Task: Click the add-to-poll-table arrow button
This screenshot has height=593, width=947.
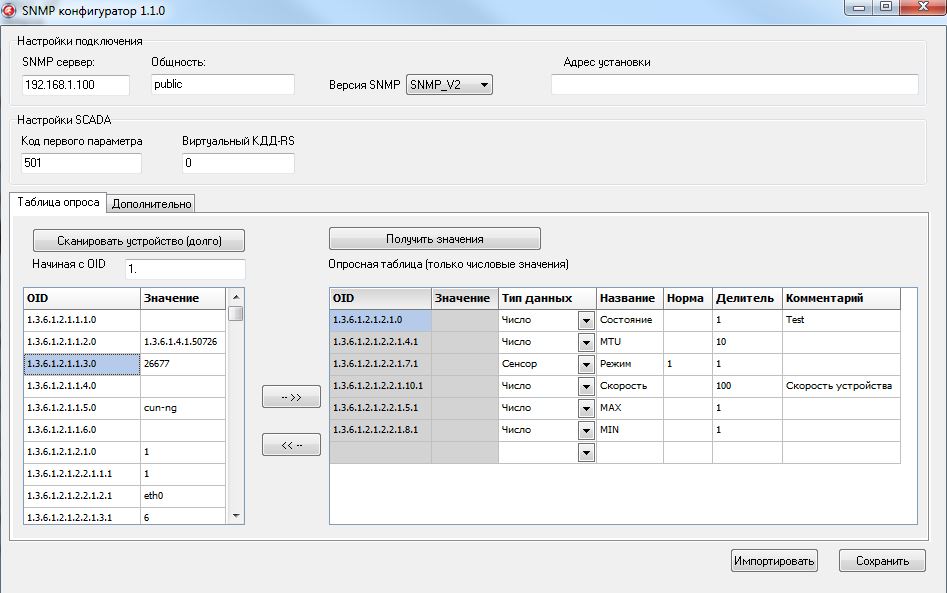Action: (291, 397)
